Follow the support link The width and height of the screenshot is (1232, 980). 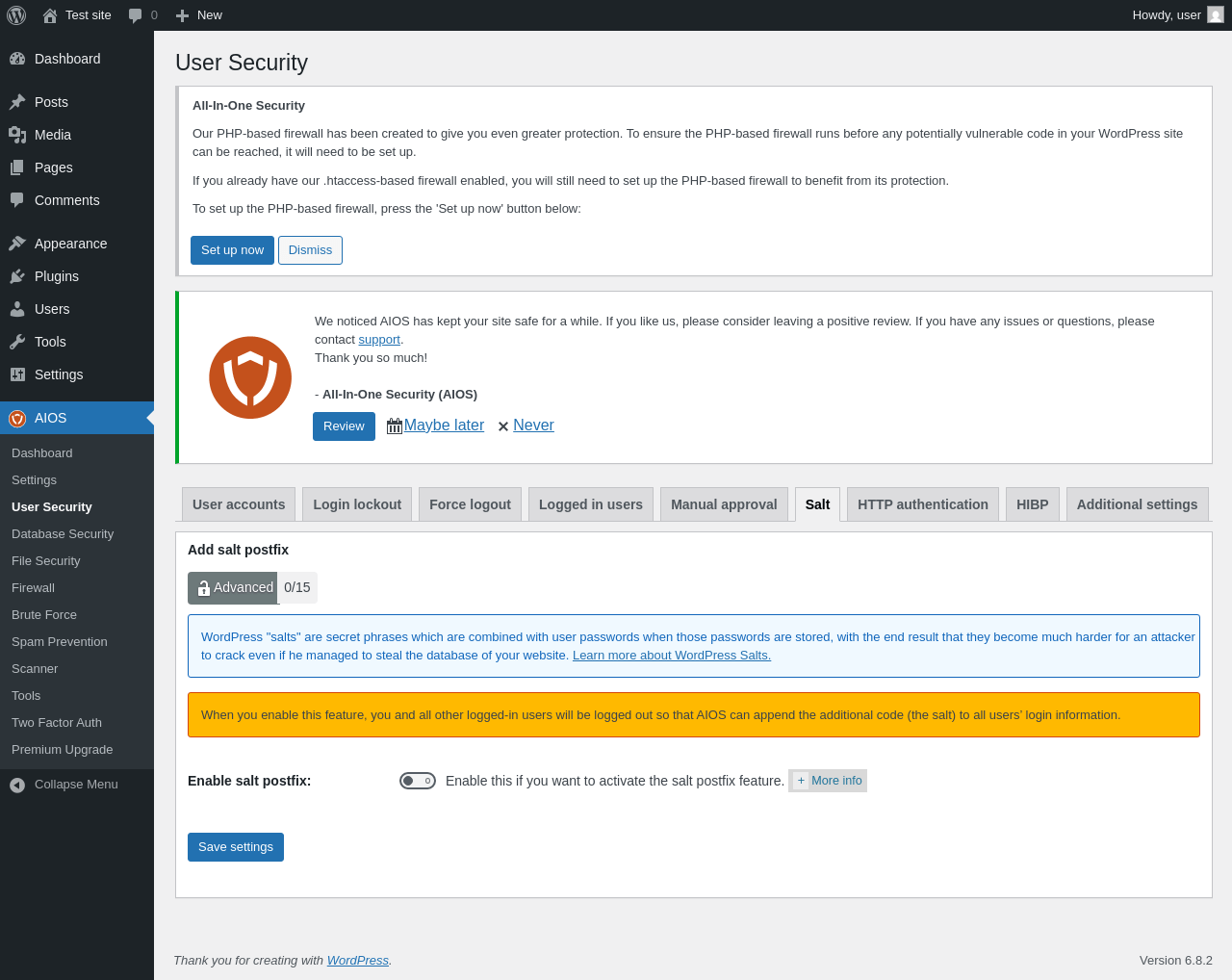(379, 340)
